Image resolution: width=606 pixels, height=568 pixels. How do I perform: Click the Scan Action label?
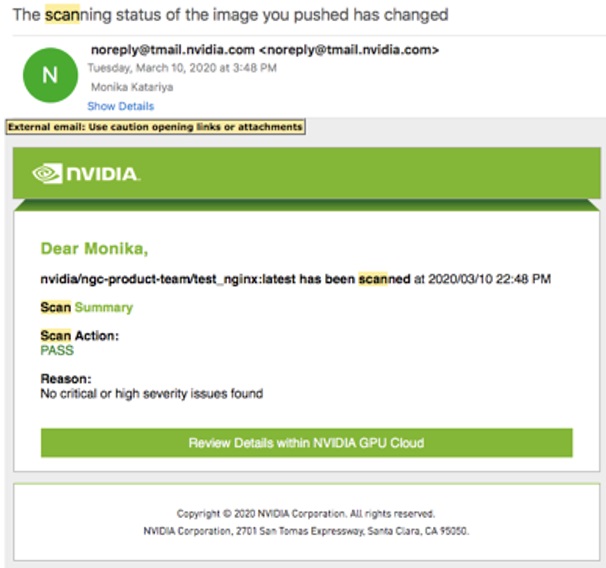click(x=79, y=336)
